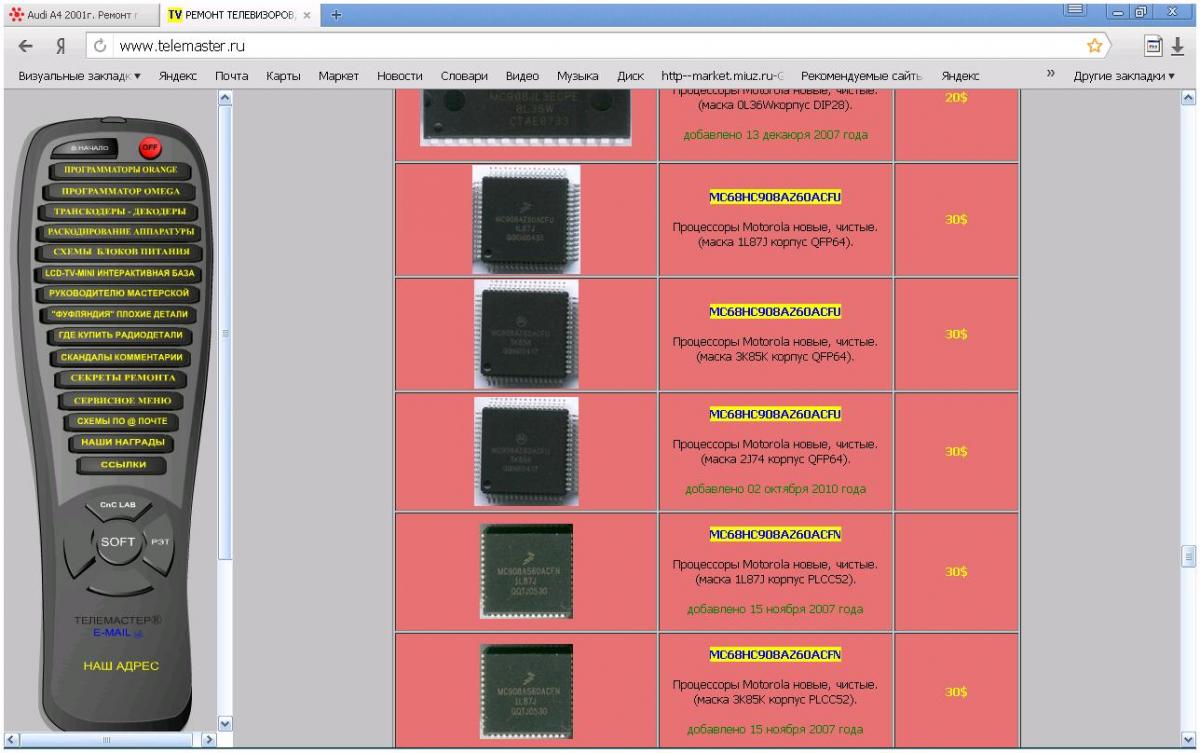
Task: Open MC68HC908AZ60ACFN link with mask 1L87J PLCC52
Action: [x=775, y=534]
